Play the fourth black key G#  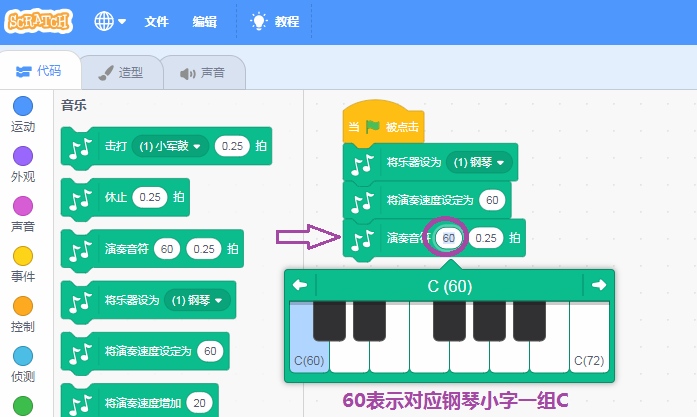pos(489,321)
